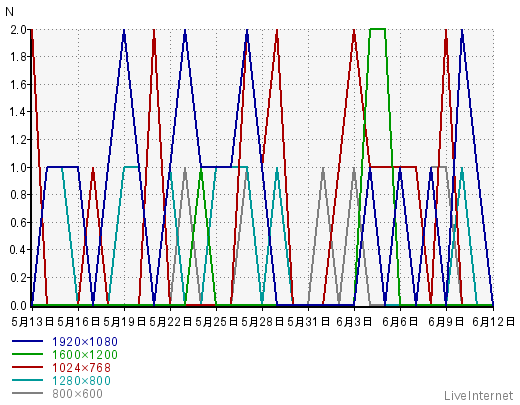Click the gray 800×600 legend line swatch
Image resolution: width=520 pixels, height=405 pixels.
27,393
